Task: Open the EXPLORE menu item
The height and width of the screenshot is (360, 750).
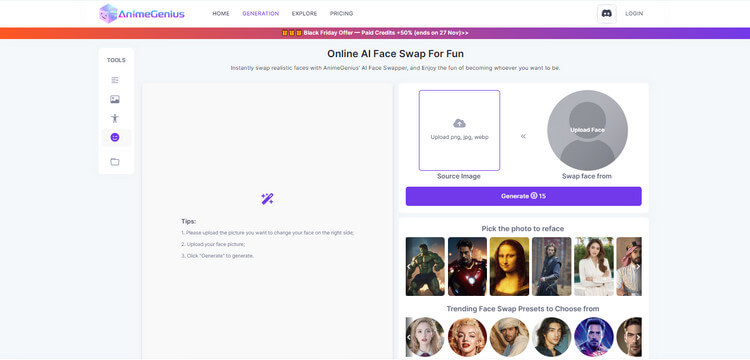Action: click(x=304, y=13)
